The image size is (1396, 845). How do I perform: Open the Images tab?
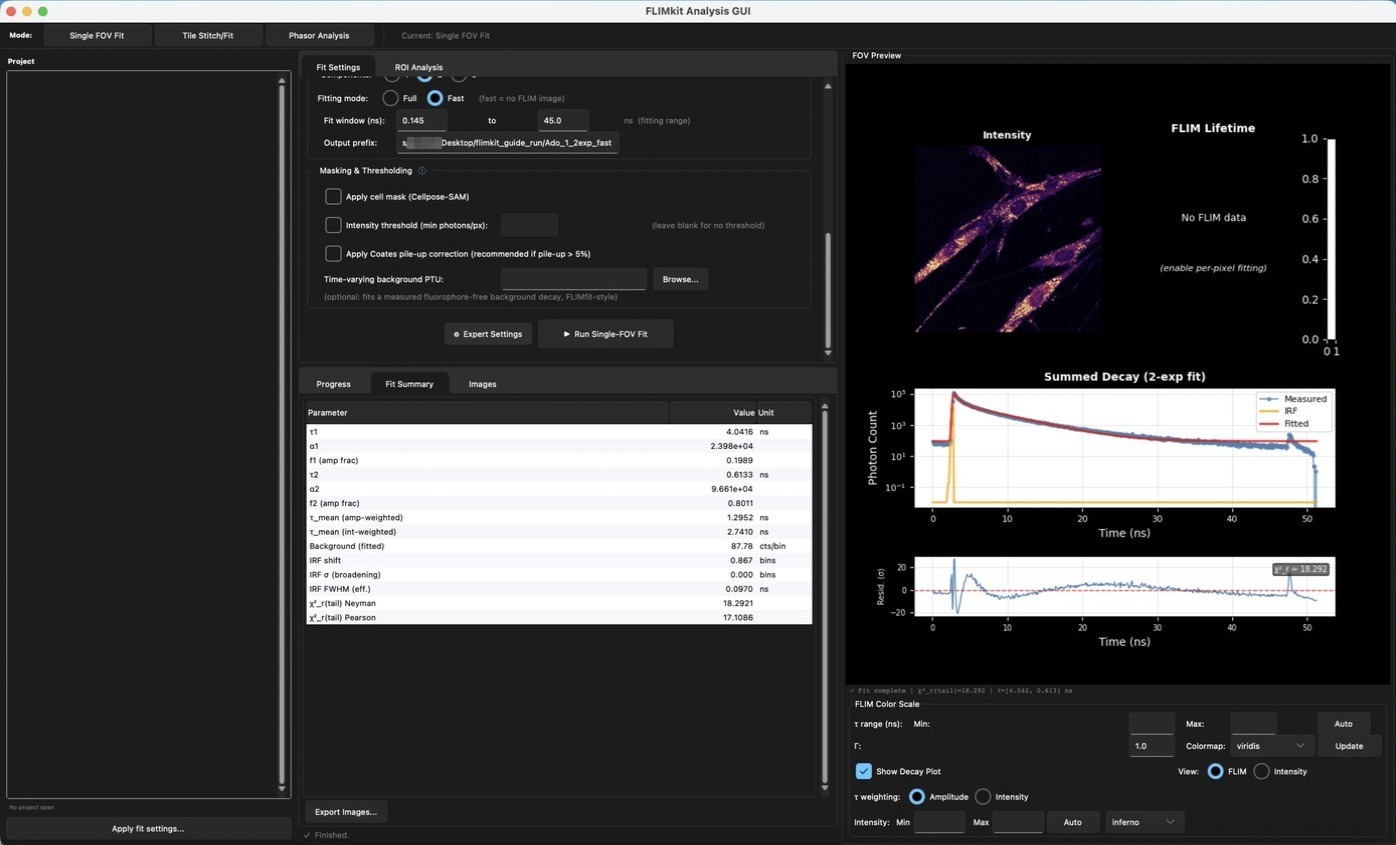pos(482,384)
